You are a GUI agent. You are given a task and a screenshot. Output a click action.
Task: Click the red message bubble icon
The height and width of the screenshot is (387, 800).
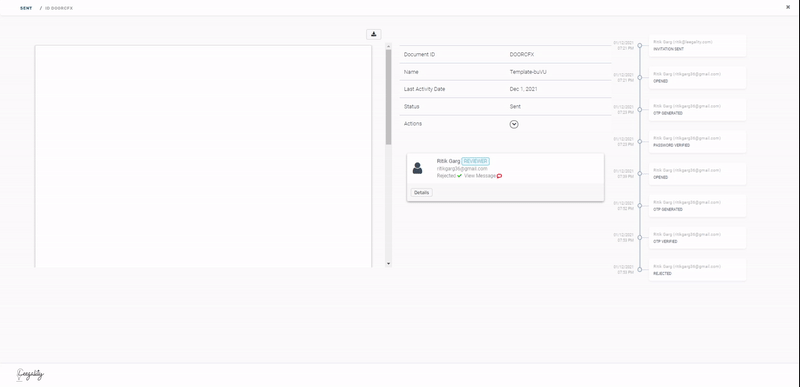click(499, 176)
